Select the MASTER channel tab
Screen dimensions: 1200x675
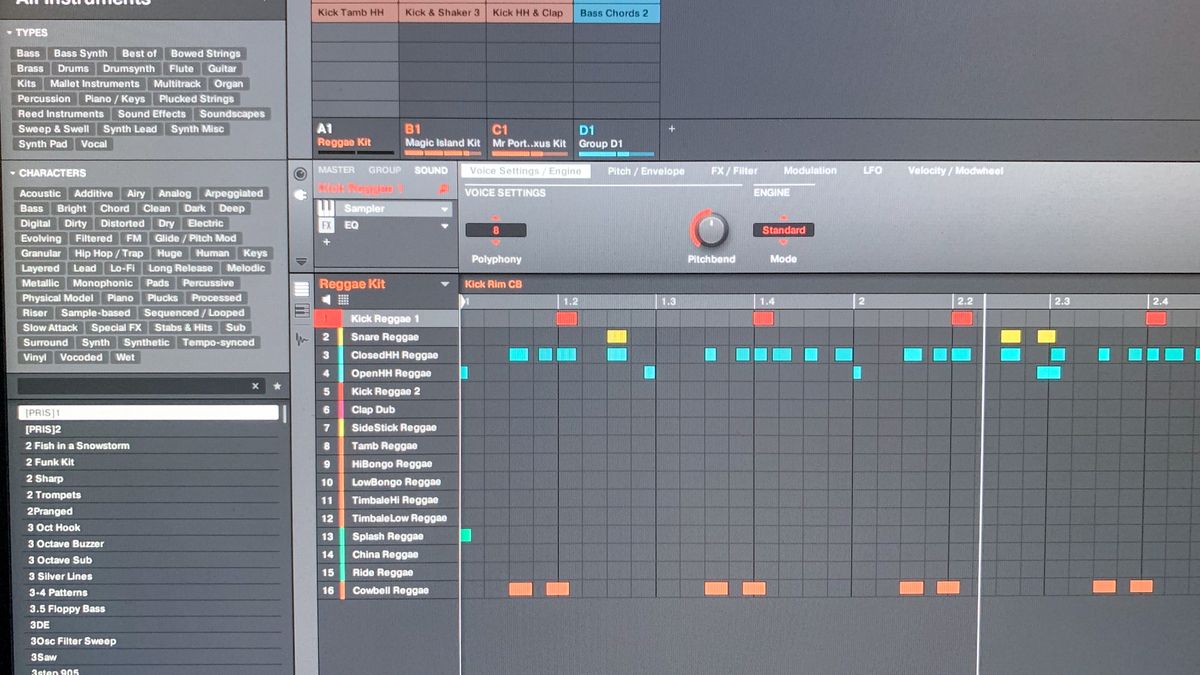pos(337,170)
